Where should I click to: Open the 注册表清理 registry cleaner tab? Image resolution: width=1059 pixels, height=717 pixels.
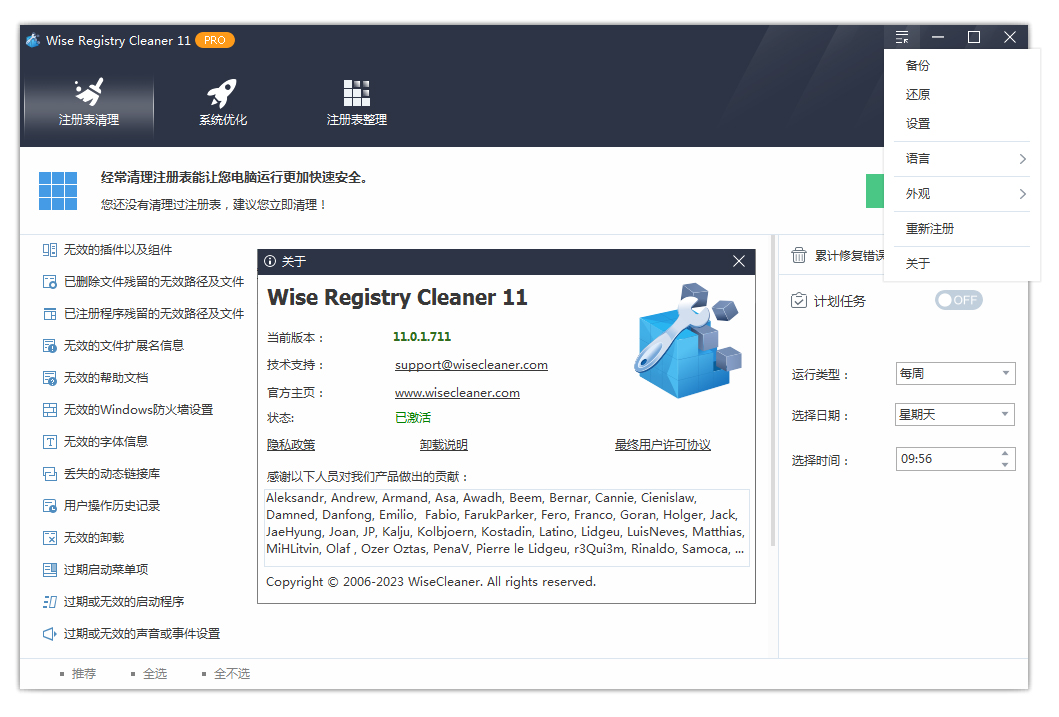click(88, 104)
